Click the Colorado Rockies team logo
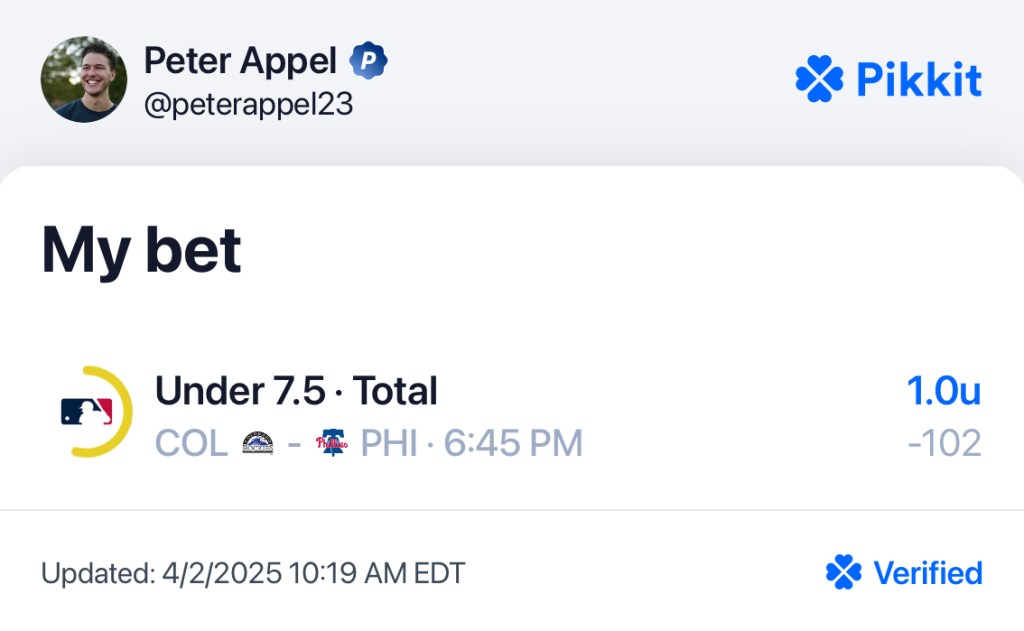This screenshot has height=631, width=1024. click(258, 443)
